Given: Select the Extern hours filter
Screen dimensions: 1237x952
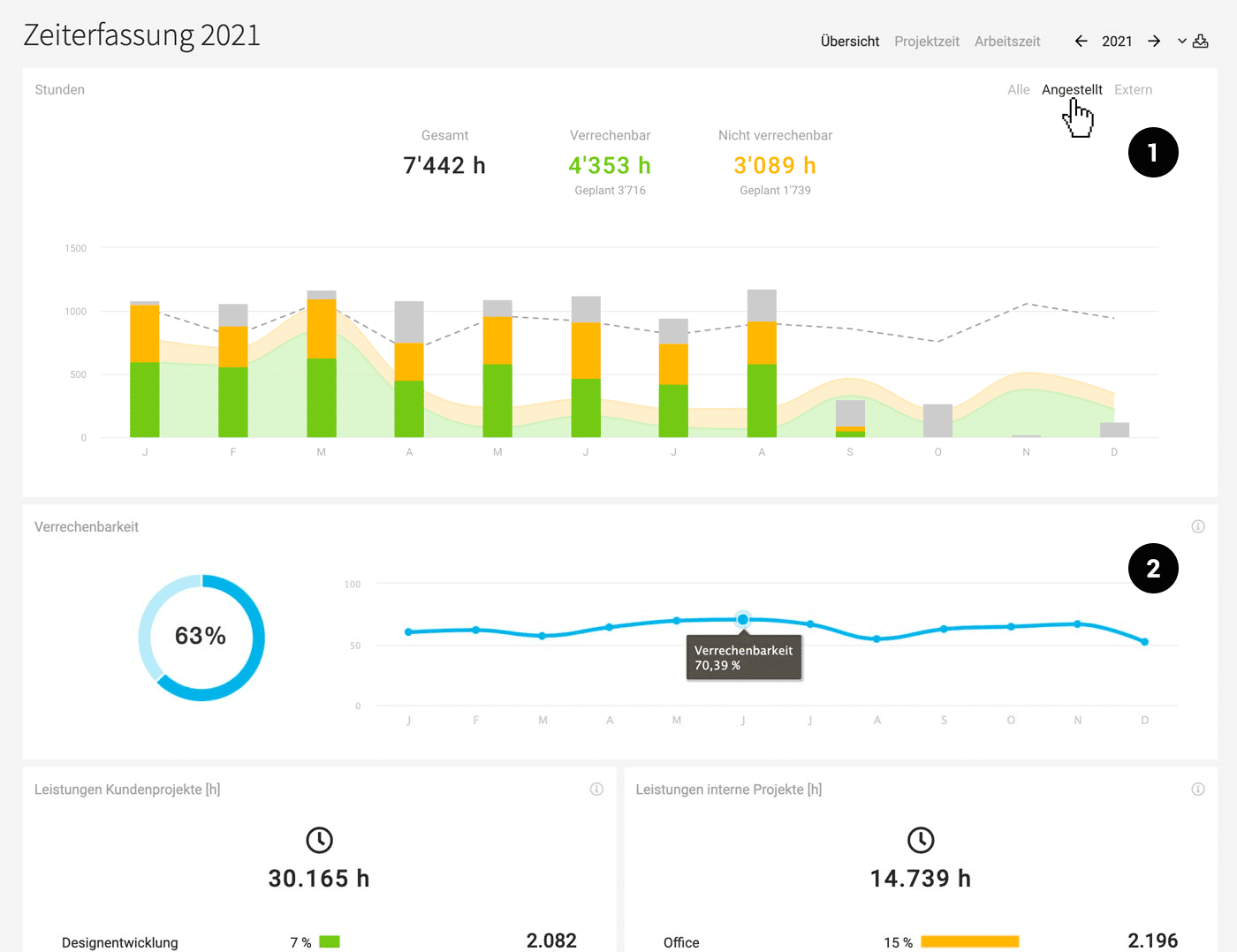Looking at the screenshot, I should 1134,89.
